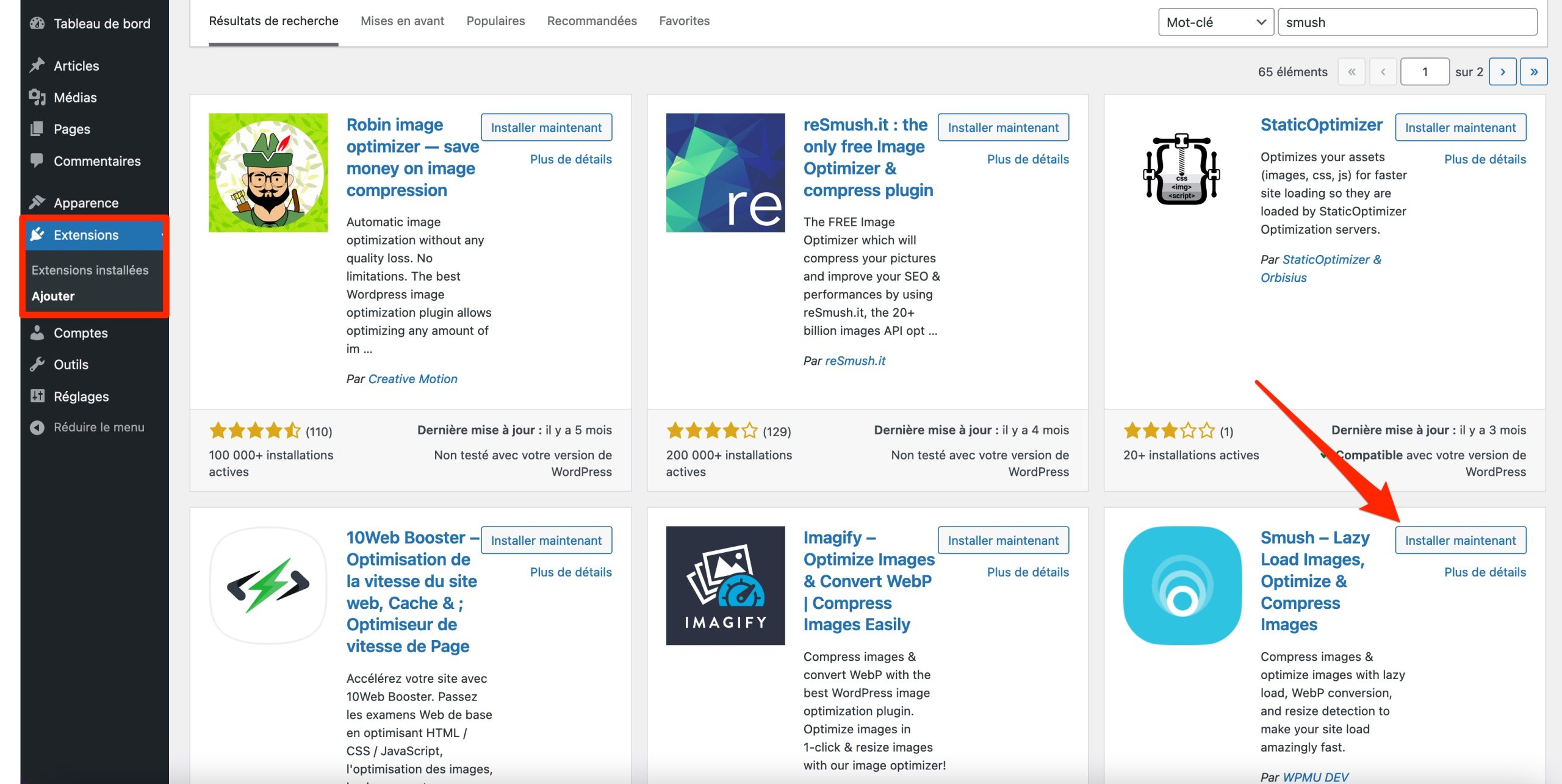Viewport: 1562px width, 784px height.
Task: Open the 10Web Booster logo thumbnail
Action: (x=268, y=586)
